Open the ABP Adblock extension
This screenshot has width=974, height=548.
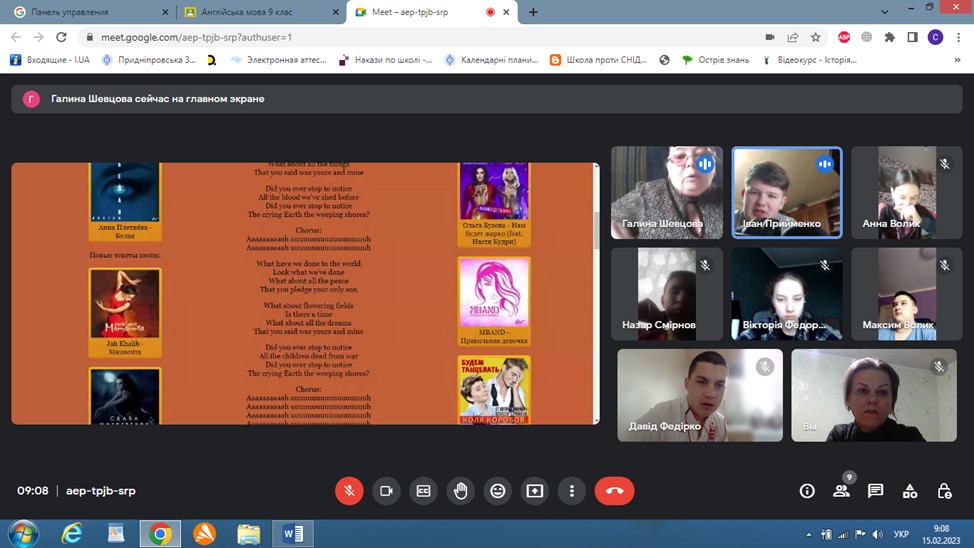pyautogui.click(x=844, y=37)
